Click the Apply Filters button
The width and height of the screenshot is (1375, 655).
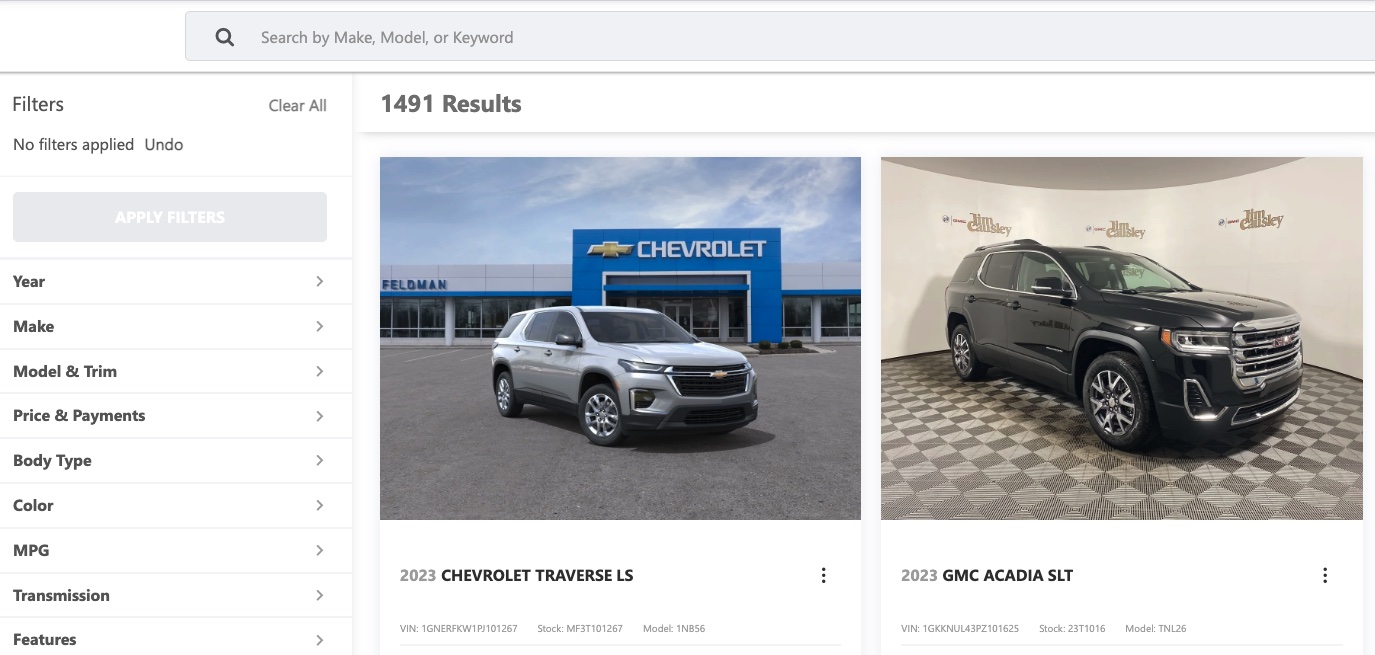pyautogui.click(x=170, y=217)
